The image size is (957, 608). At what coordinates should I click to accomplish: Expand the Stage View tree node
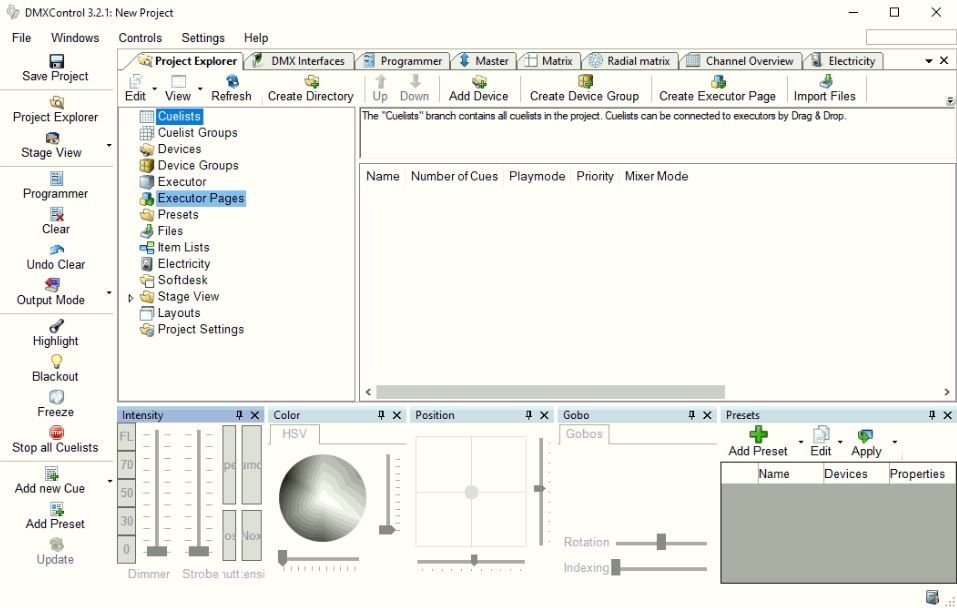click(x=130, y=297)
